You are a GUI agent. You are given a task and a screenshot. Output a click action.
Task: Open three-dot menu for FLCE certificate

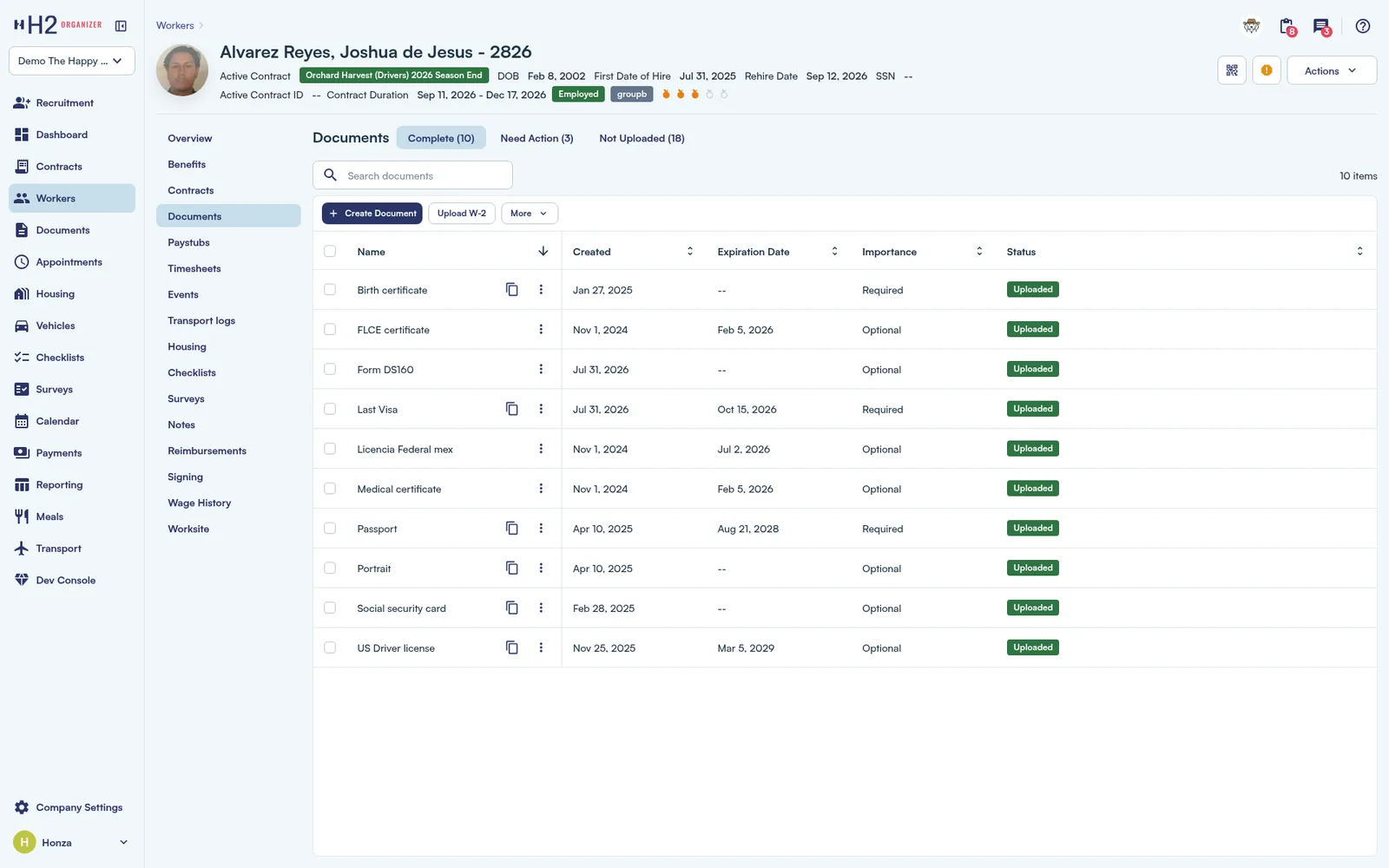click(x=541, y=330)
